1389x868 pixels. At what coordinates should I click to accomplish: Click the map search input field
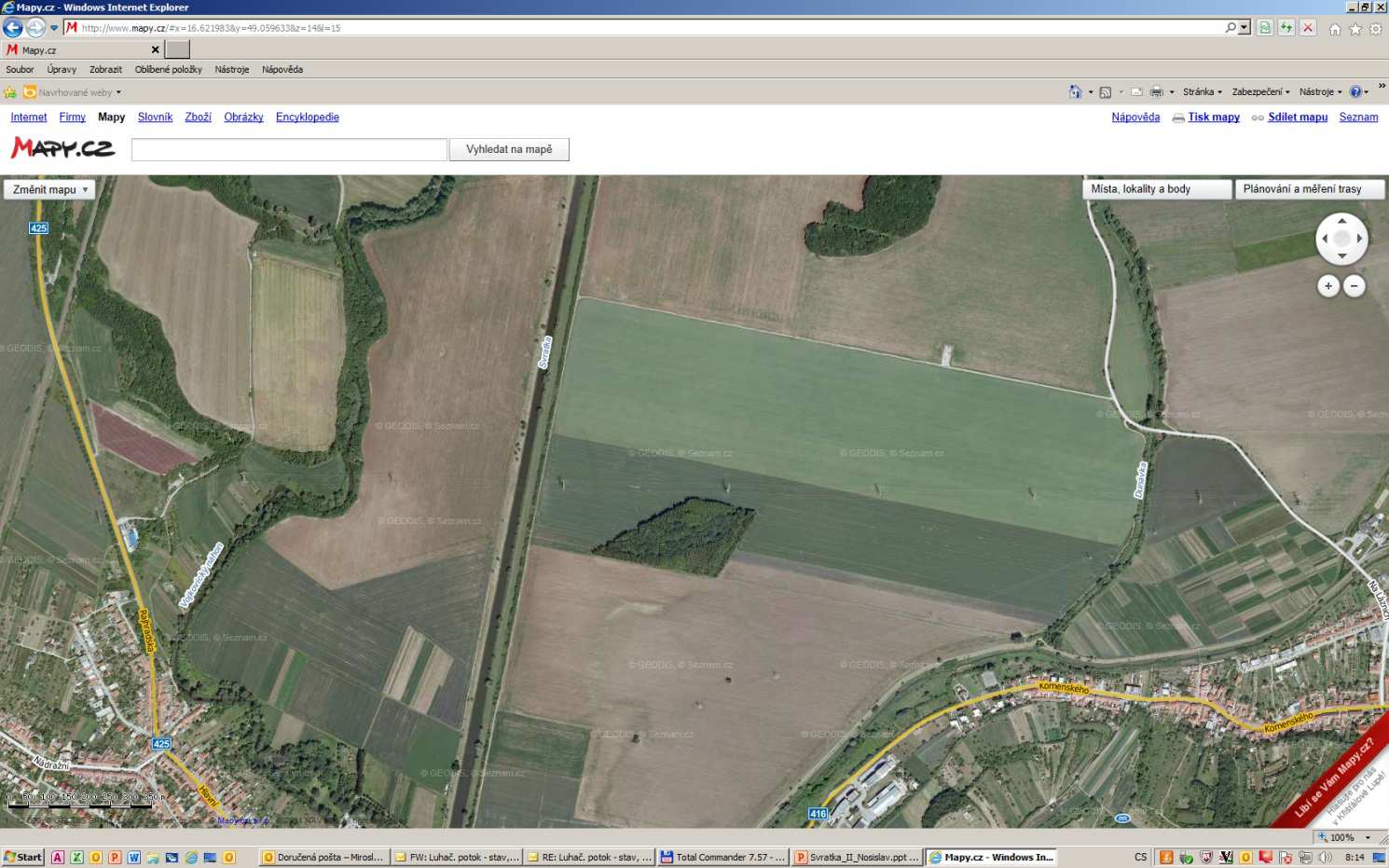(x=289, y=149)
